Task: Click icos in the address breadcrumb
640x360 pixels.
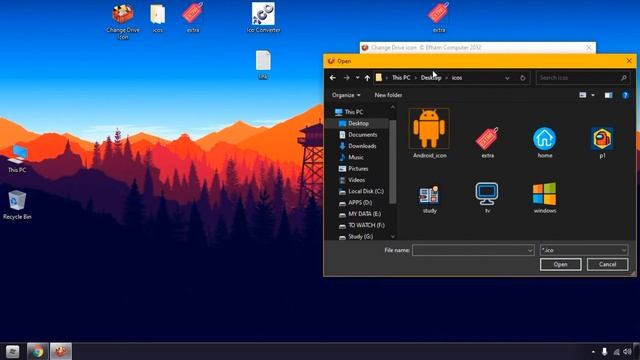Action: click(x=457, y=78)
